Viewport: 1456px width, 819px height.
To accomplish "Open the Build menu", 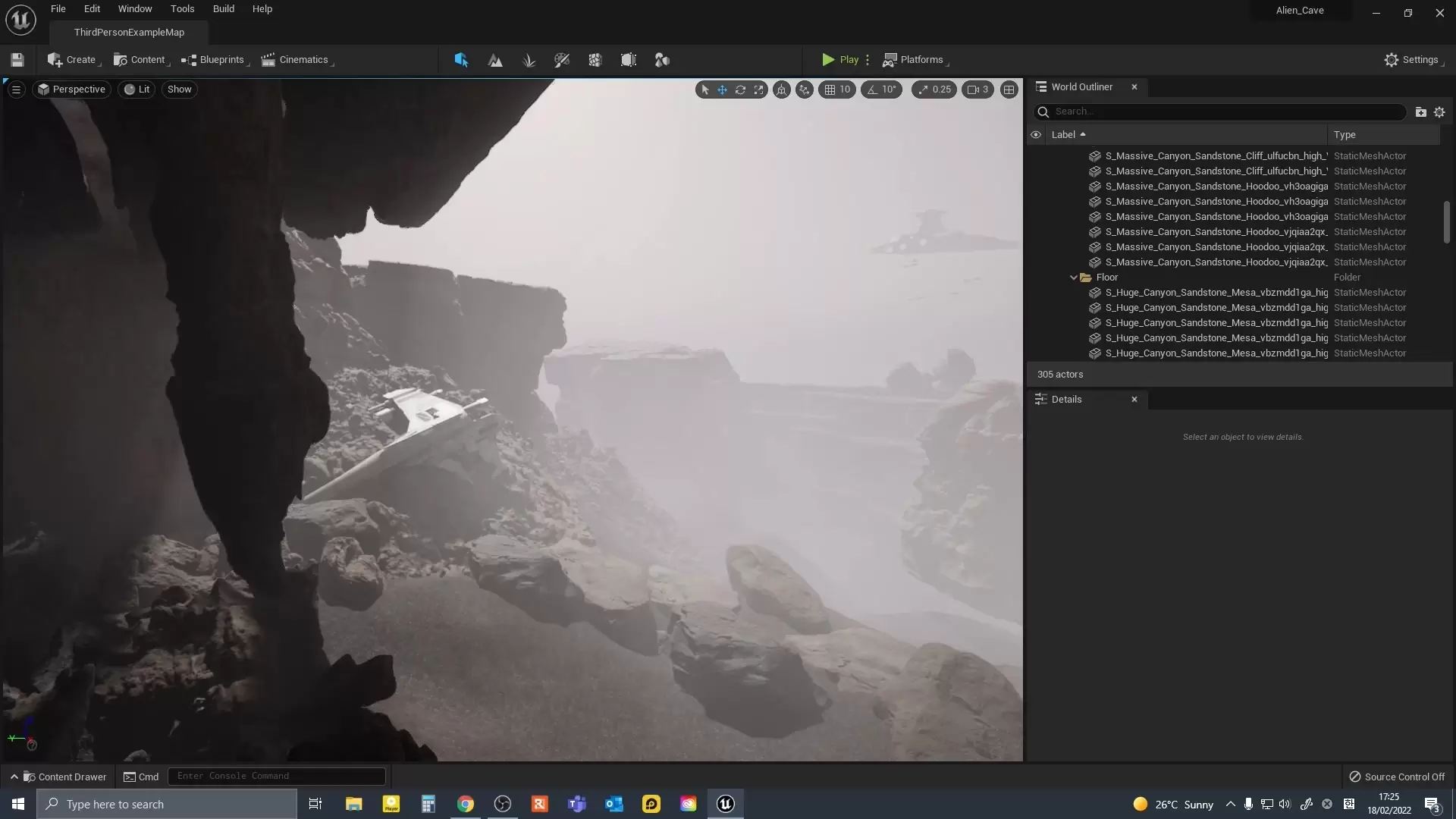I will tap(223, 9).
